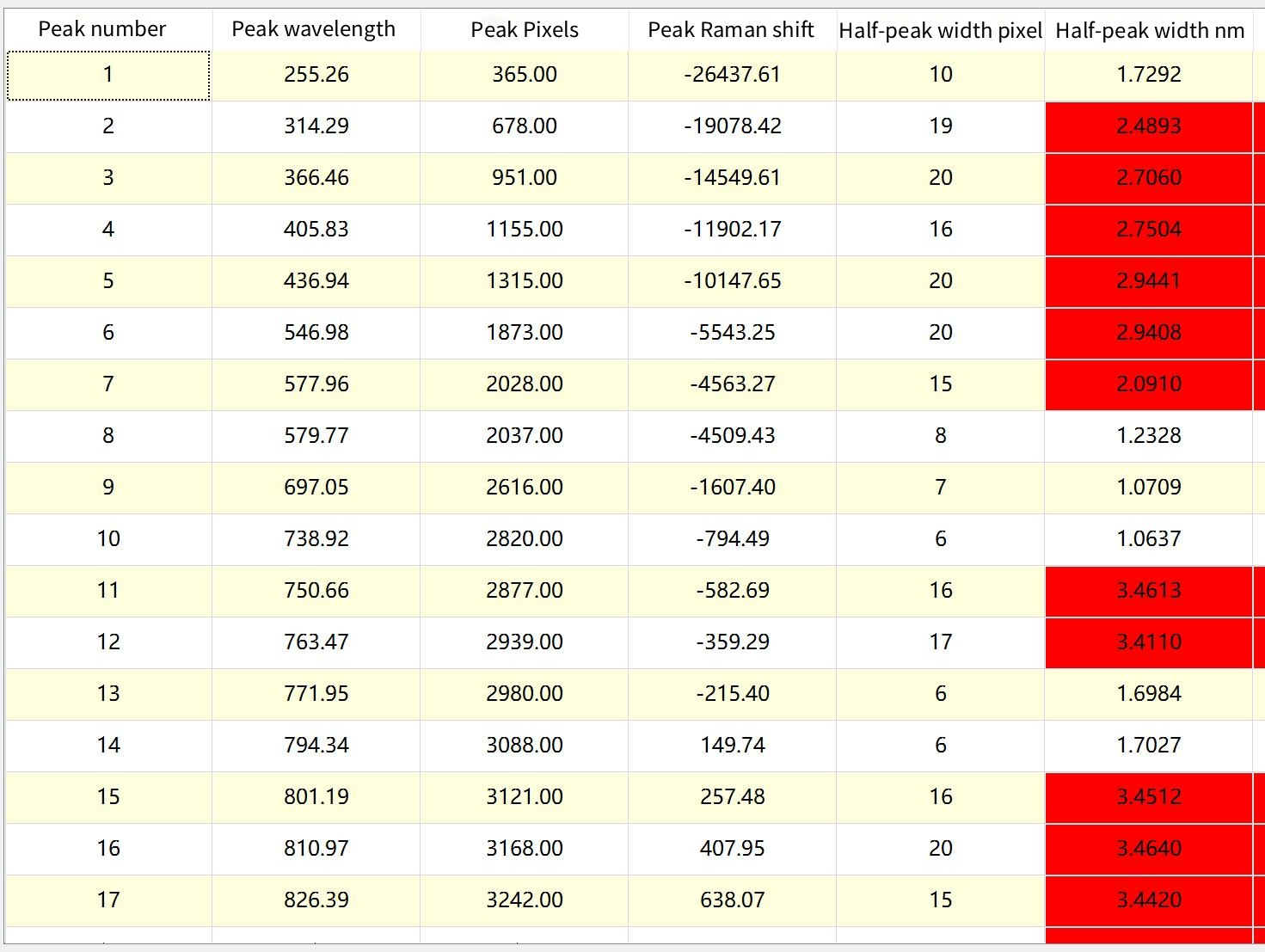Click the Peak number column header

tap(102, 29)
